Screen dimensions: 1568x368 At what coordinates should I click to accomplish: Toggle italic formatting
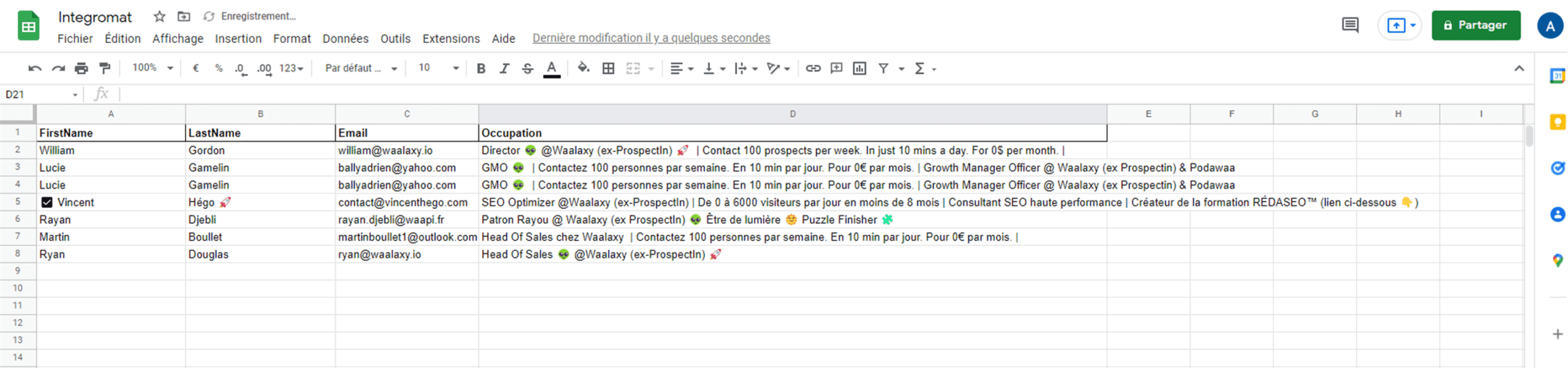[504, 69]
